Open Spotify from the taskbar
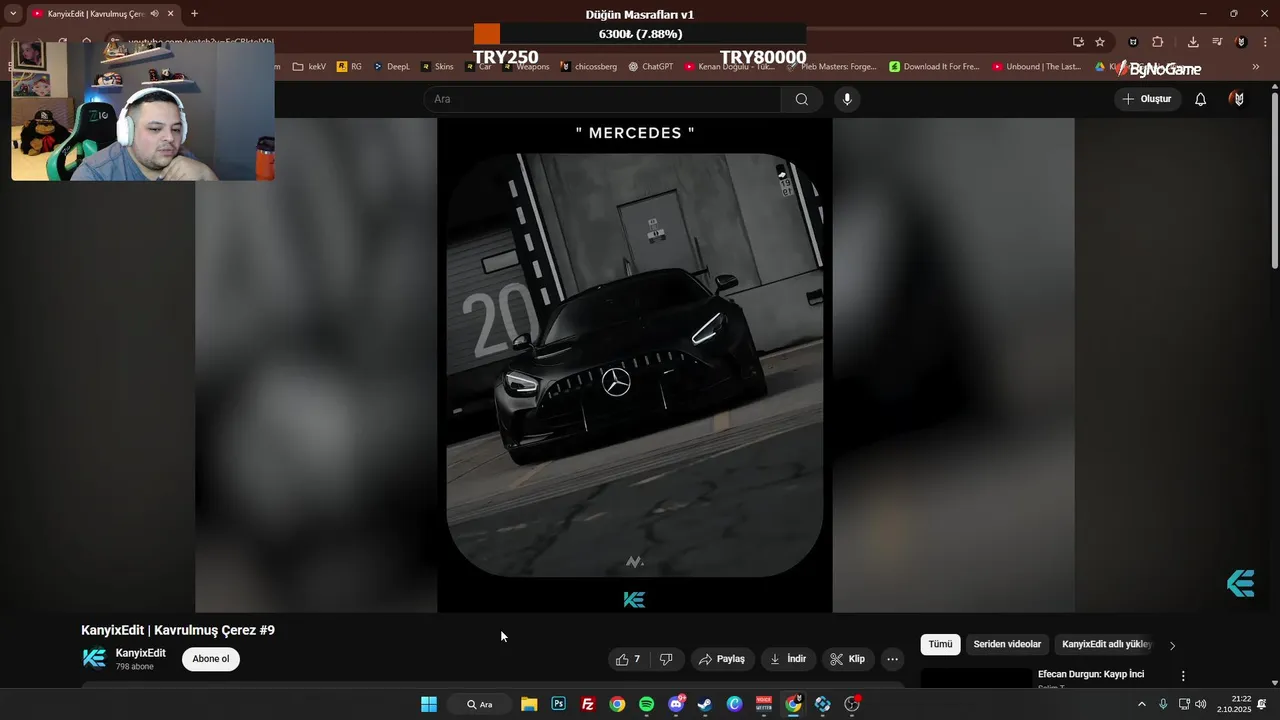The height and width of the screenshot is (720, 1280). (x=646, y=704)
